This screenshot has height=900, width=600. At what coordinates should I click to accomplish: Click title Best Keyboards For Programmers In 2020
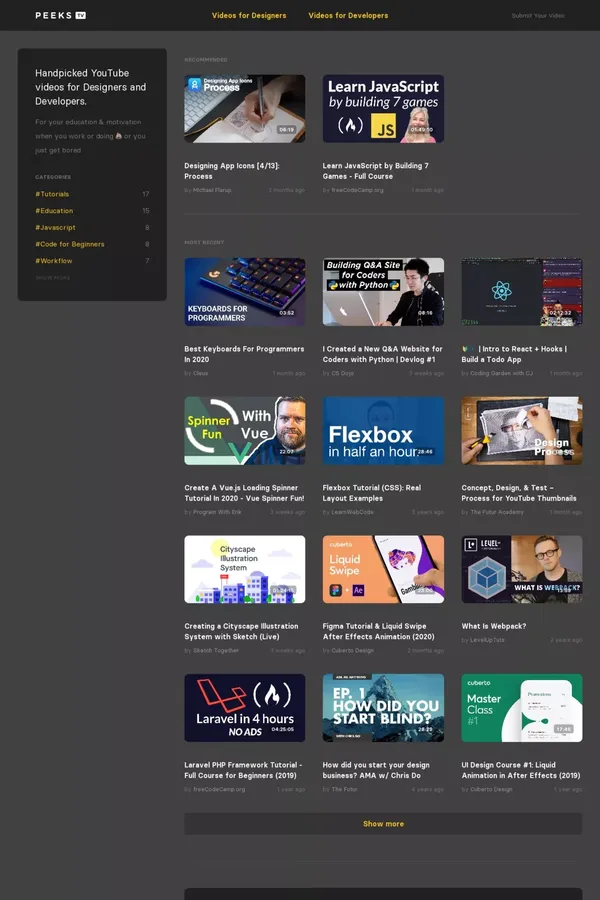[244, 354]
